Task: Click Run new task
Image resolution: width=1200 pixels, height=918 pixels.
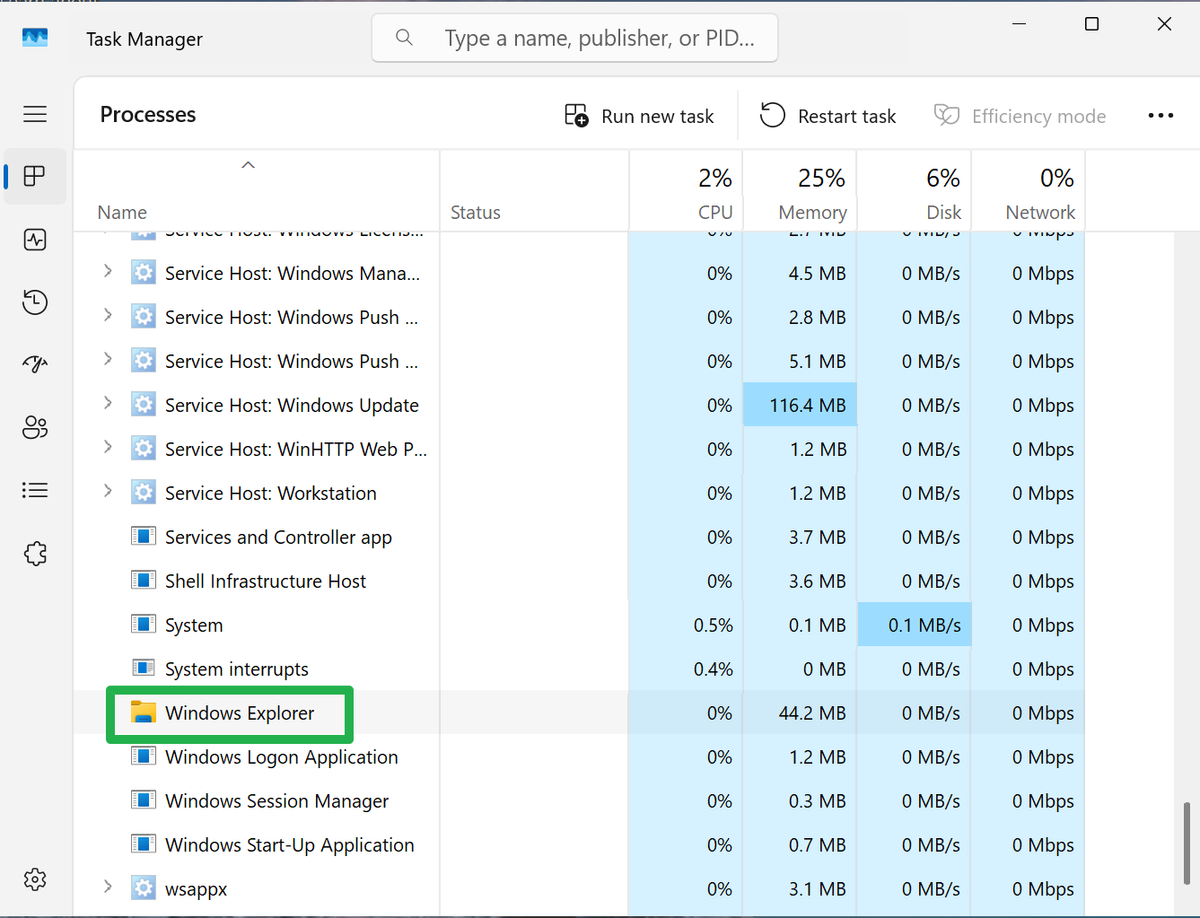Action: (639, 115)
